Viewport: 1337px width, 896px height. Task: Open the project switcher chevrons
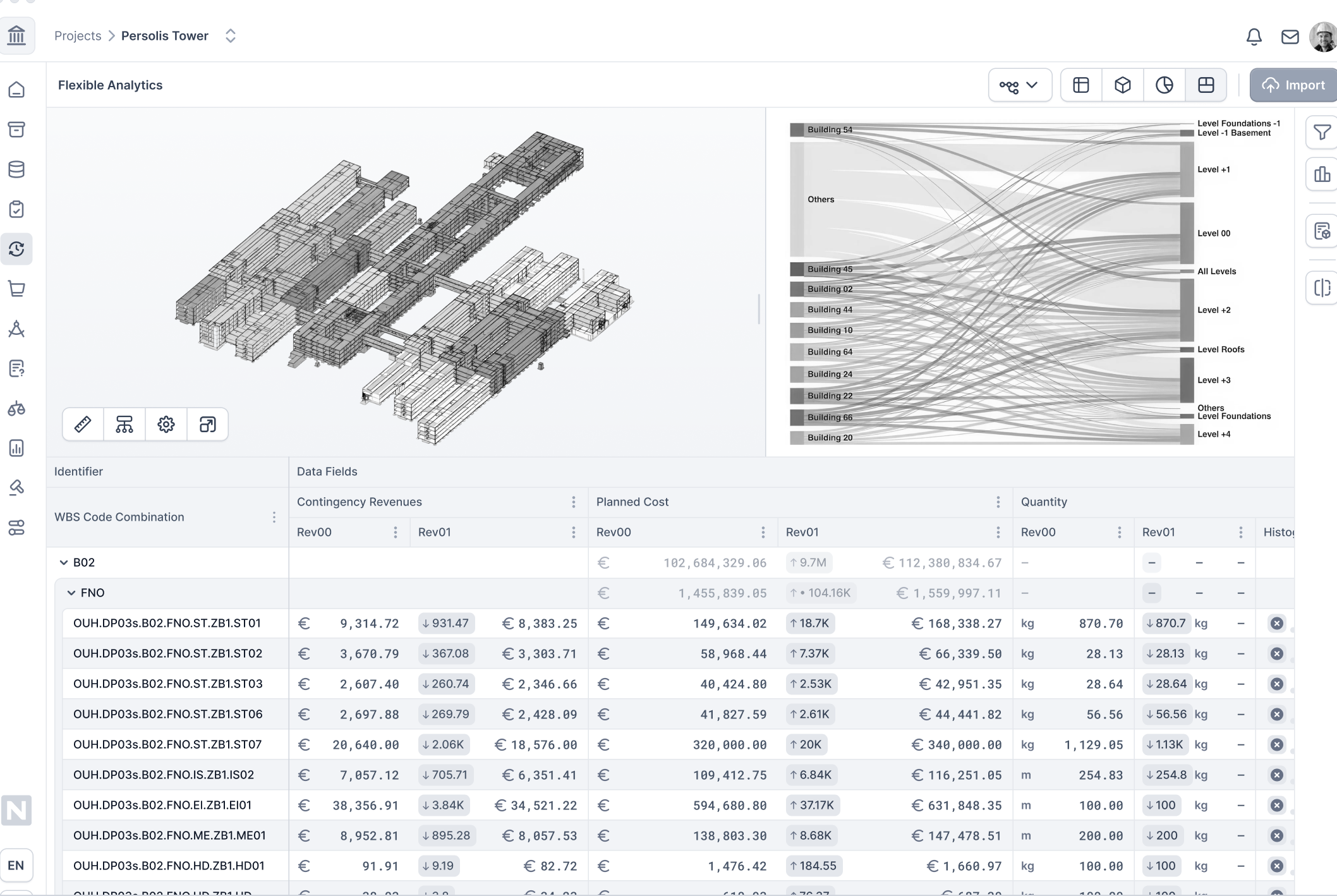pos(231,36)
